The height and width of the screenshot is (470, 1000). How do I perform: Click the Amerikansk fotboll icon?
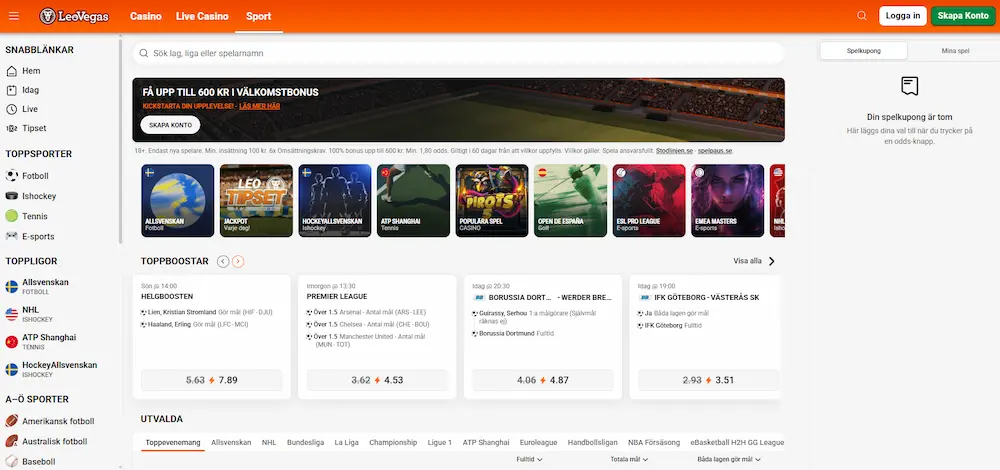click(11, 421)
